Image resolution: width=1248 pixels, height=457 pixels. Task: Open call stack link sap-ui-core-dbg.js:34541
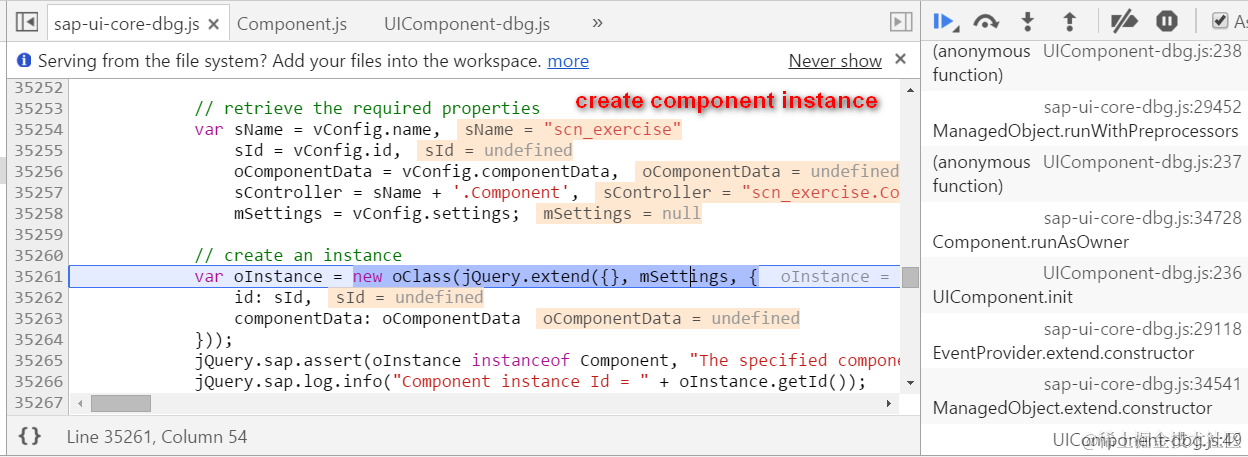pos(1142,384)
